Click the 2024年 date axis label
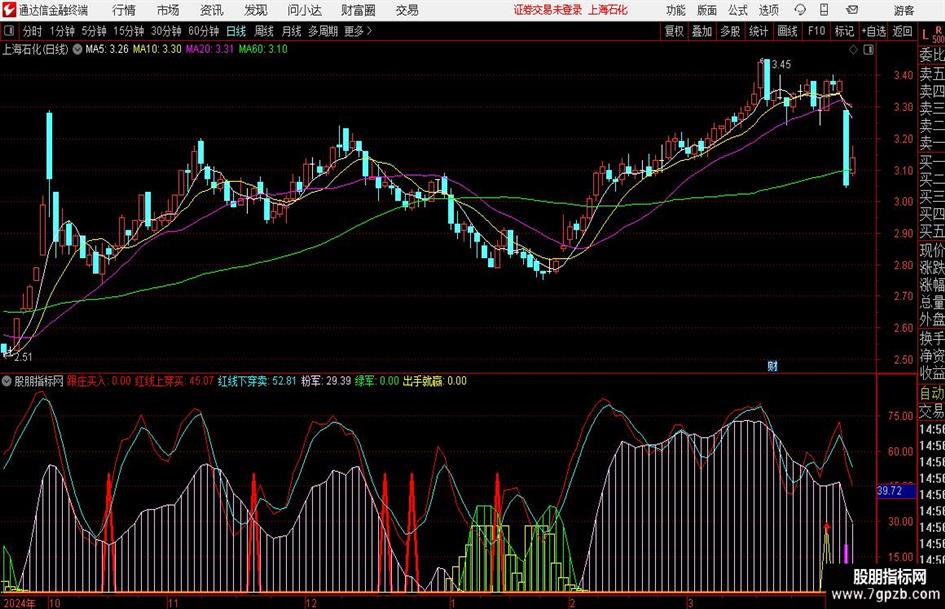The image size is (945, 609). point(19,603)
